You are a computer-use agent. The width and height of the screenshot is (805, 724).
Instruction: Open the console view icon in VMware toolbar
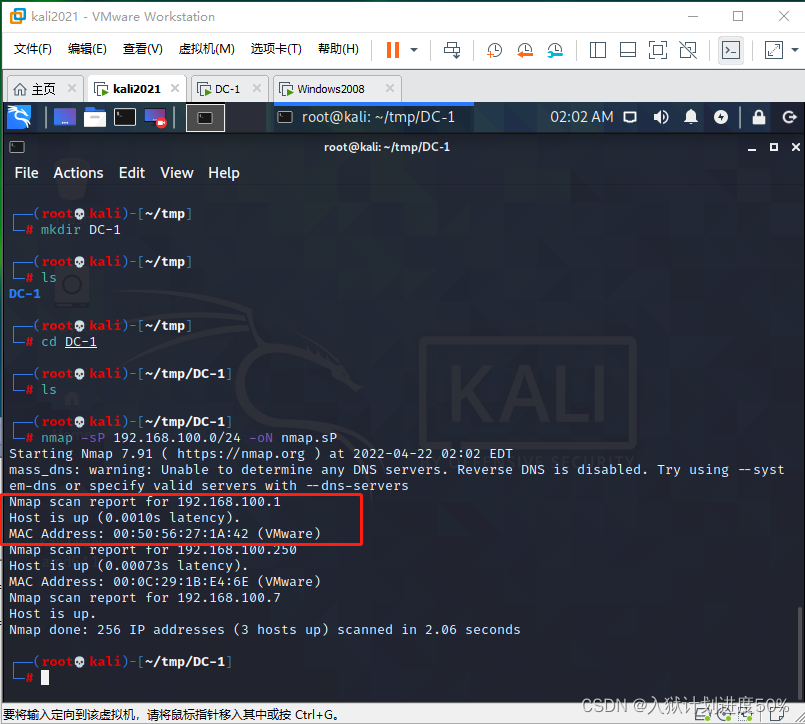pos(731,50)
